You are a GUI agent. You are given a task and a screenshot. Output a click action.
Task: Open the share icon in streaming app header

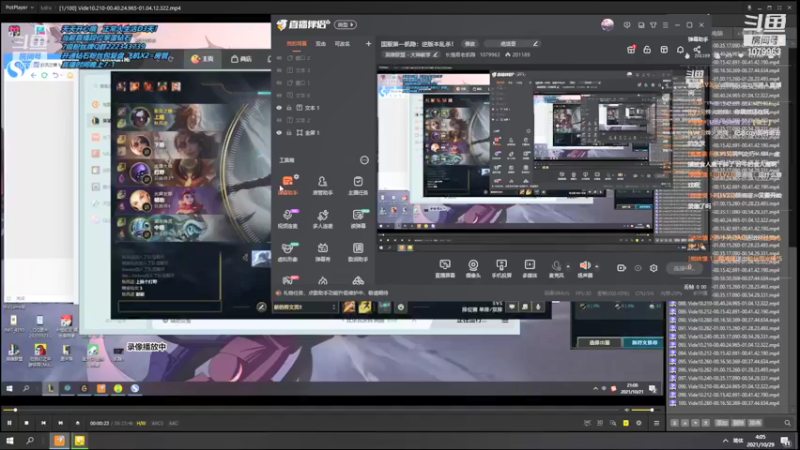[697, 49]
